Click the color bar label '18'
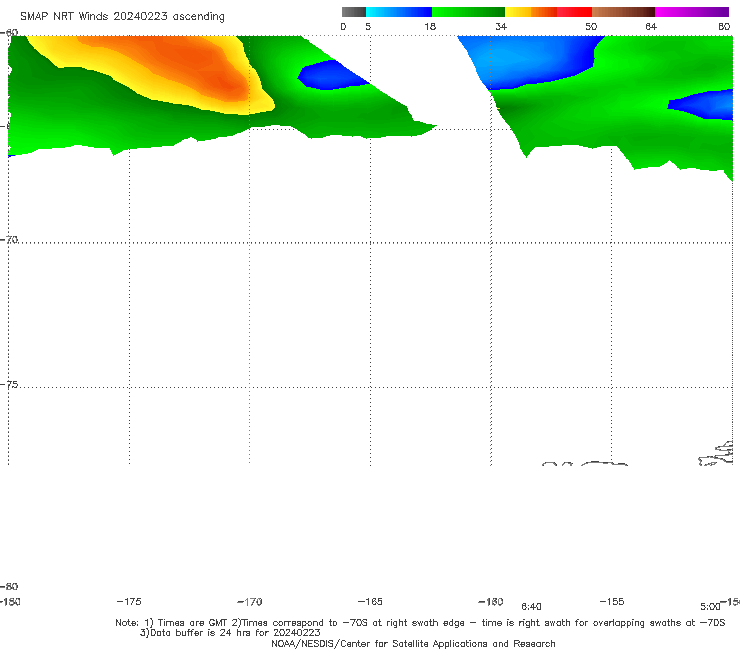 pos(430,27)
